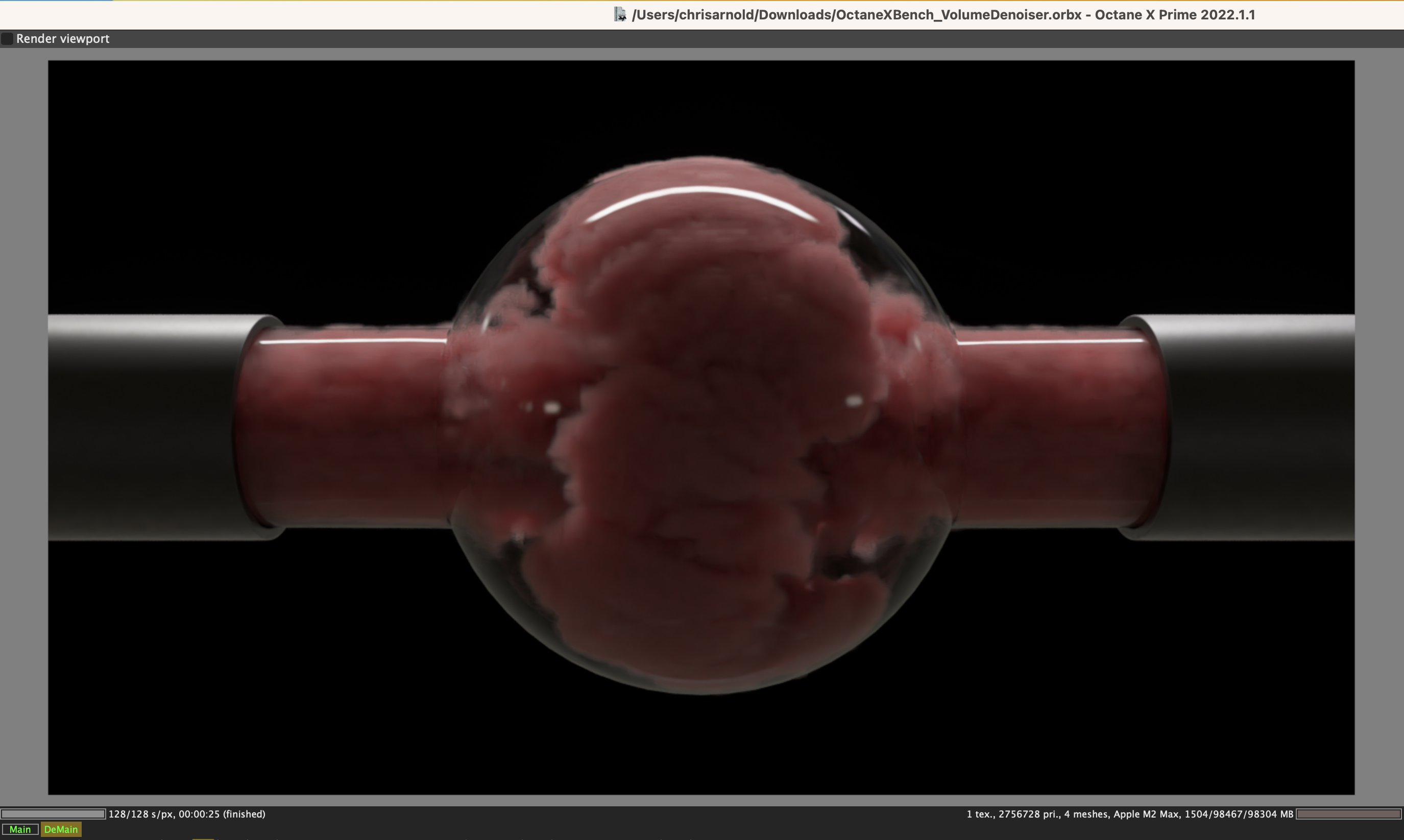Pick the left dark gray pipe
This screenshot has width=1404, height=840.
[147, 427]
